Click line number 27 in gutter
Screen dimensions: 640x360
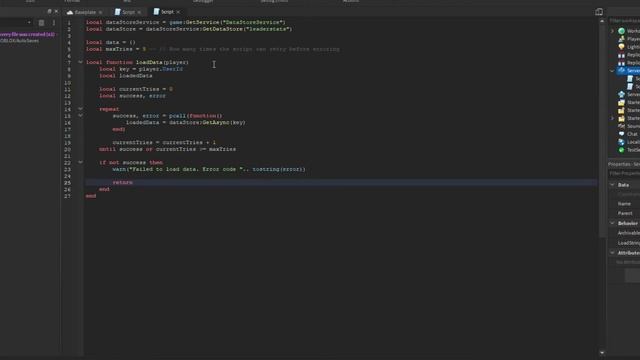click(x=68, y=196)
